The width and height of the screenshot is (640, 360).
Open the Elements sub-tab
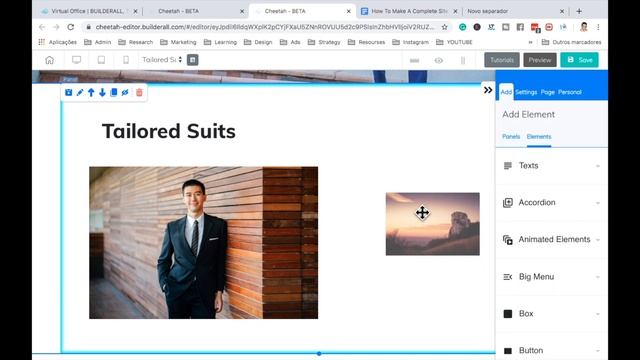point(539,137)
